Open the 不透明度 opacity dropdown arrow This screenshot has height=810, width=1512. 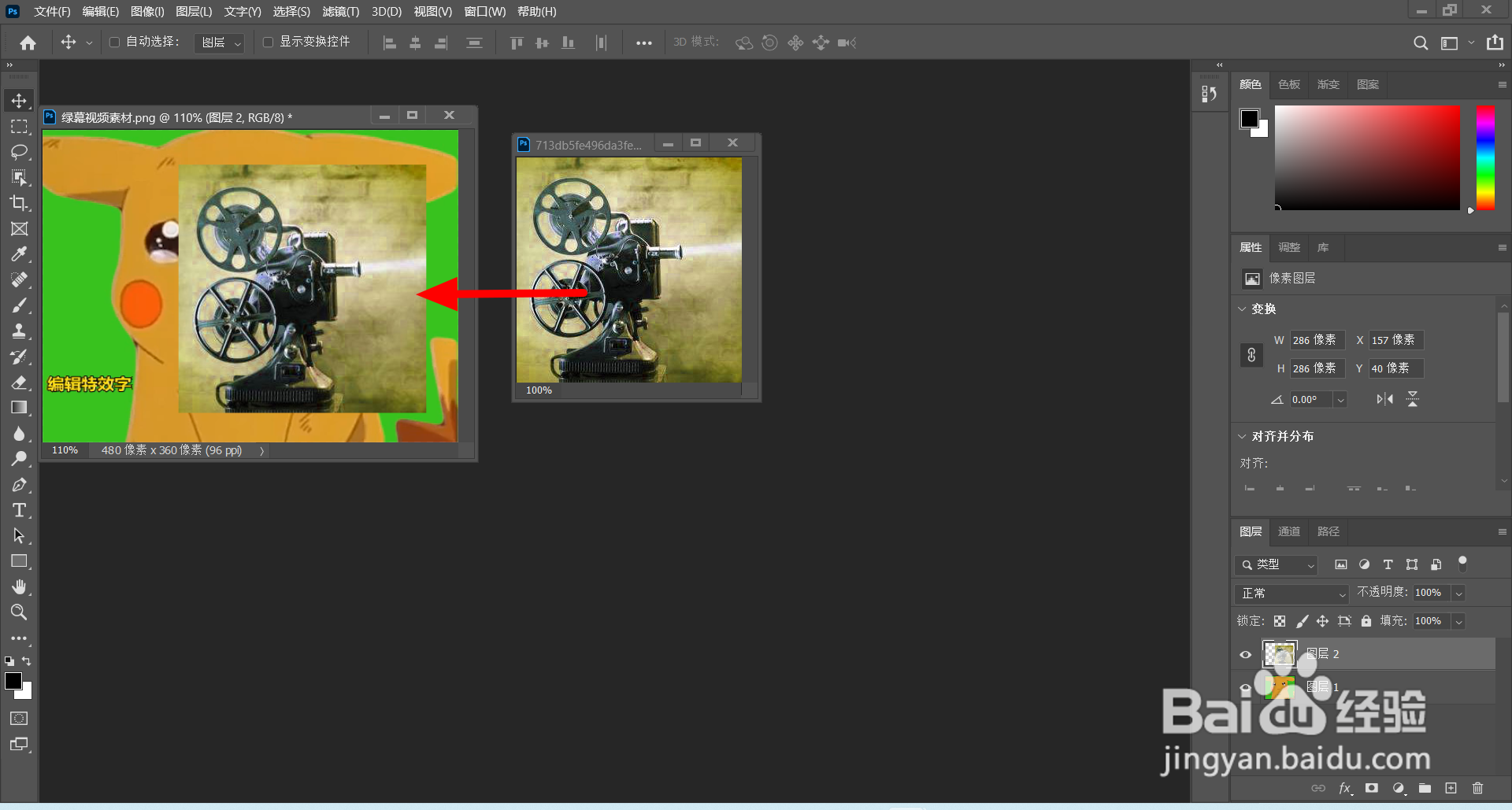1458,594
